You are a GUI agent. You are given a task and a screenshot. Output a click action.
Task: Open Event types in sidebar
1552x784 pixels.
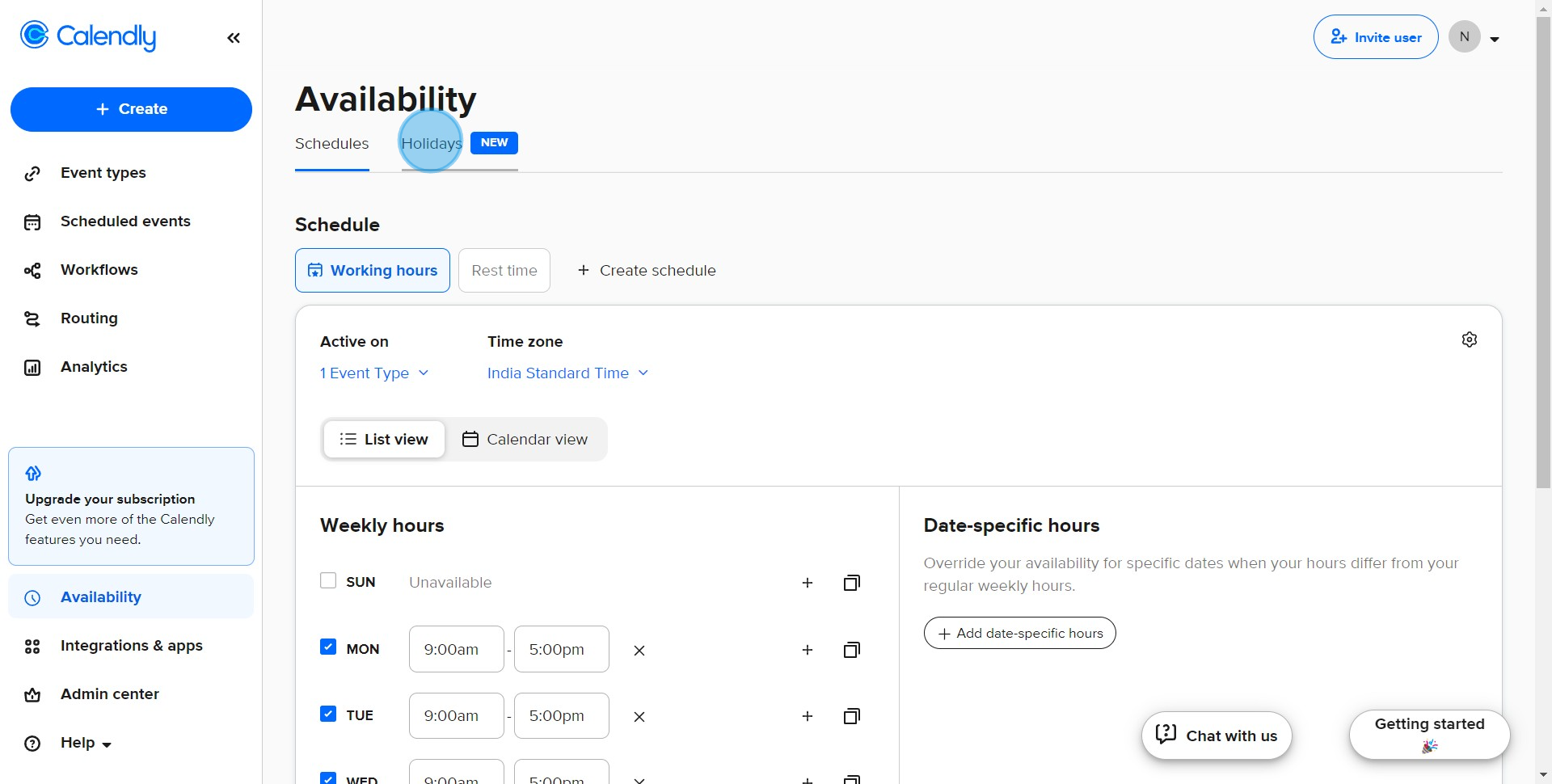[x=103, y=173]
